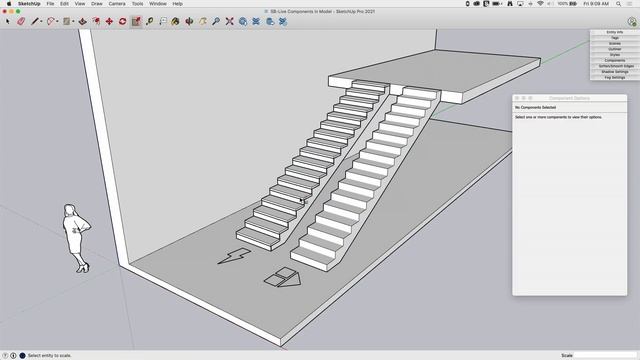Open the 3D Warehouse toolbar icon
Viewport: 640px width, 360px height.
point(243,21)
